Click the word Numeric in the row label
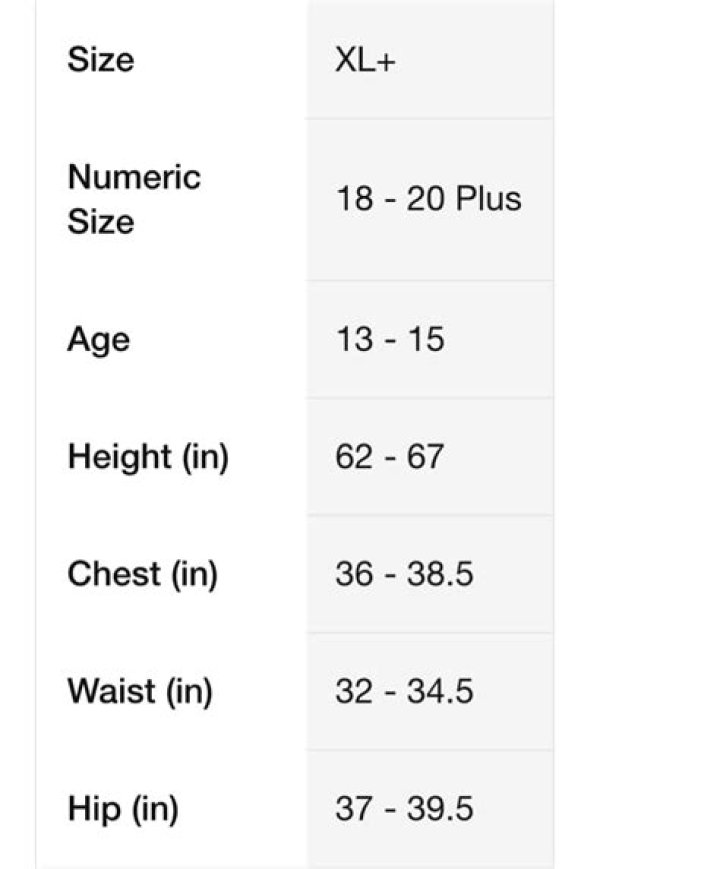 [134, 178]
